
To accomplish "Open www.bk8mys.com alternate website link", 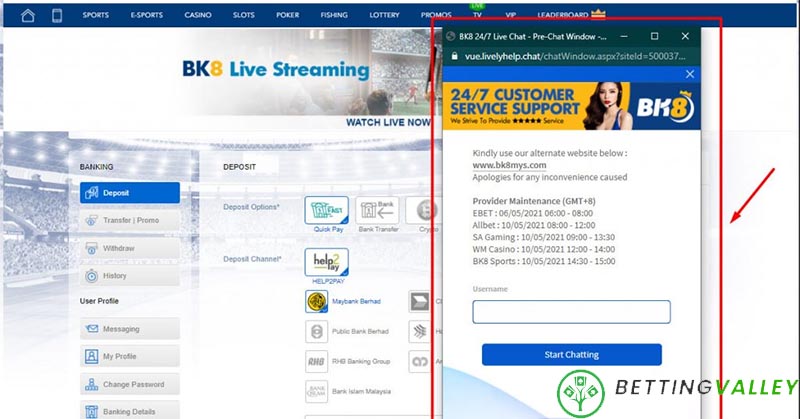I will coord(509,165).
